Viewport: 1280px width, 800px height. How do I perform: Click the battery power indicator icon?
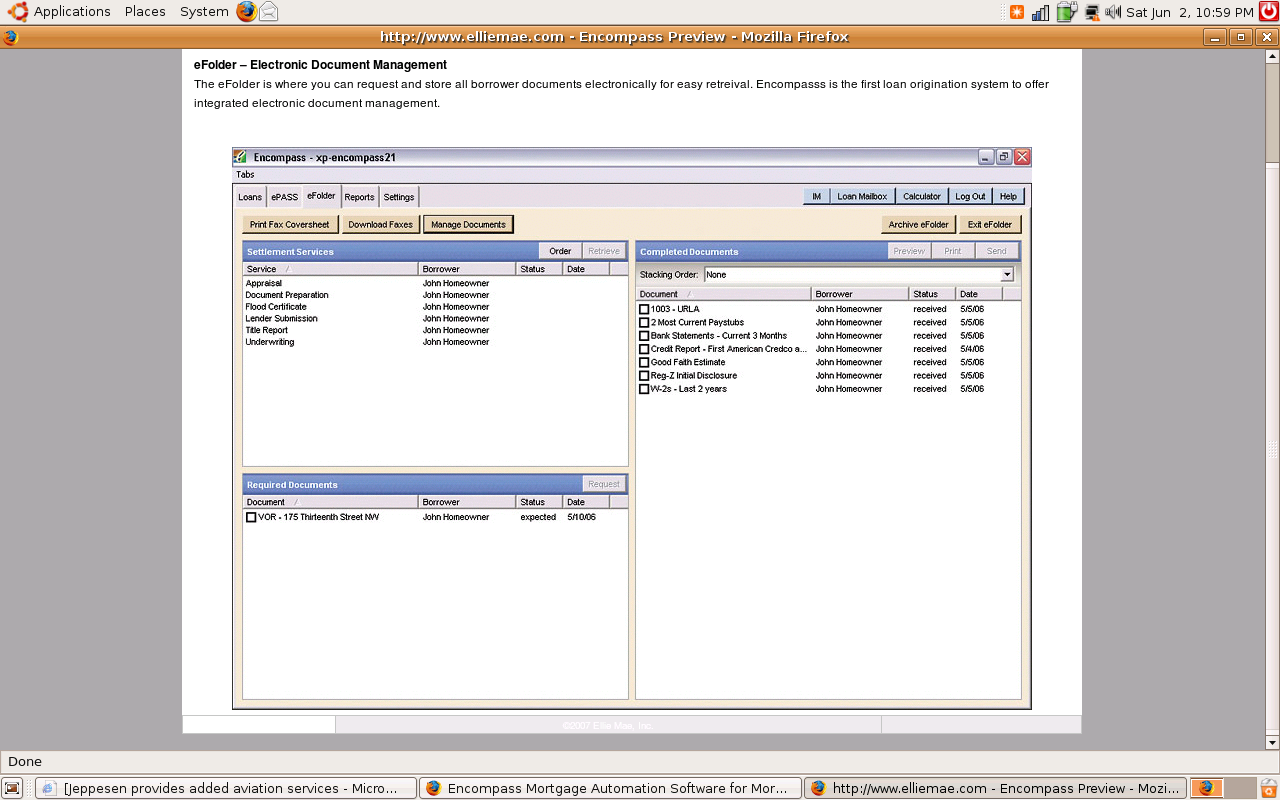click(1066, 12)
